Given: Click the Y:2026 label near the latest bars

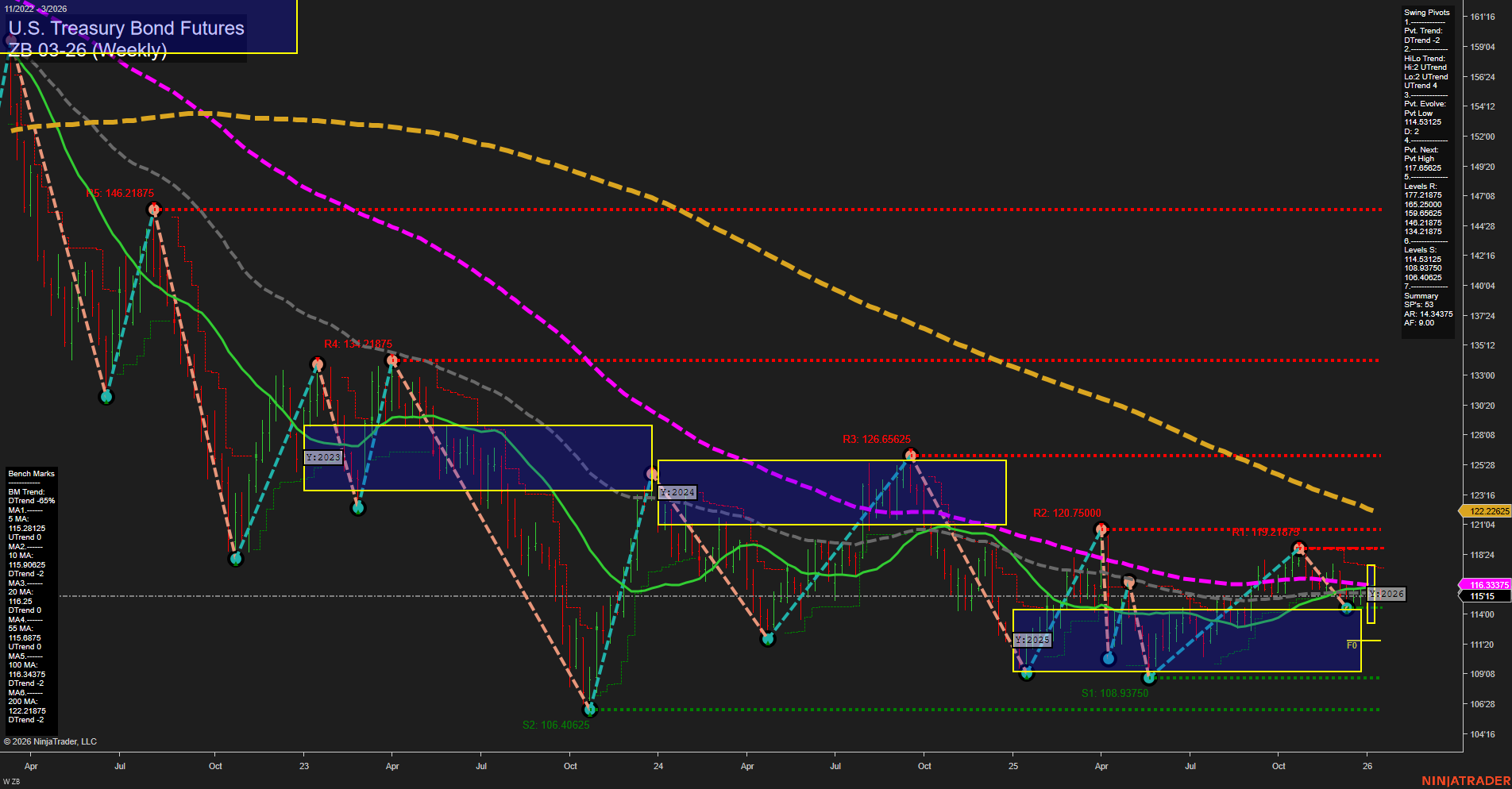Looking at the screenshot, I should click(x=1387, y=593).
